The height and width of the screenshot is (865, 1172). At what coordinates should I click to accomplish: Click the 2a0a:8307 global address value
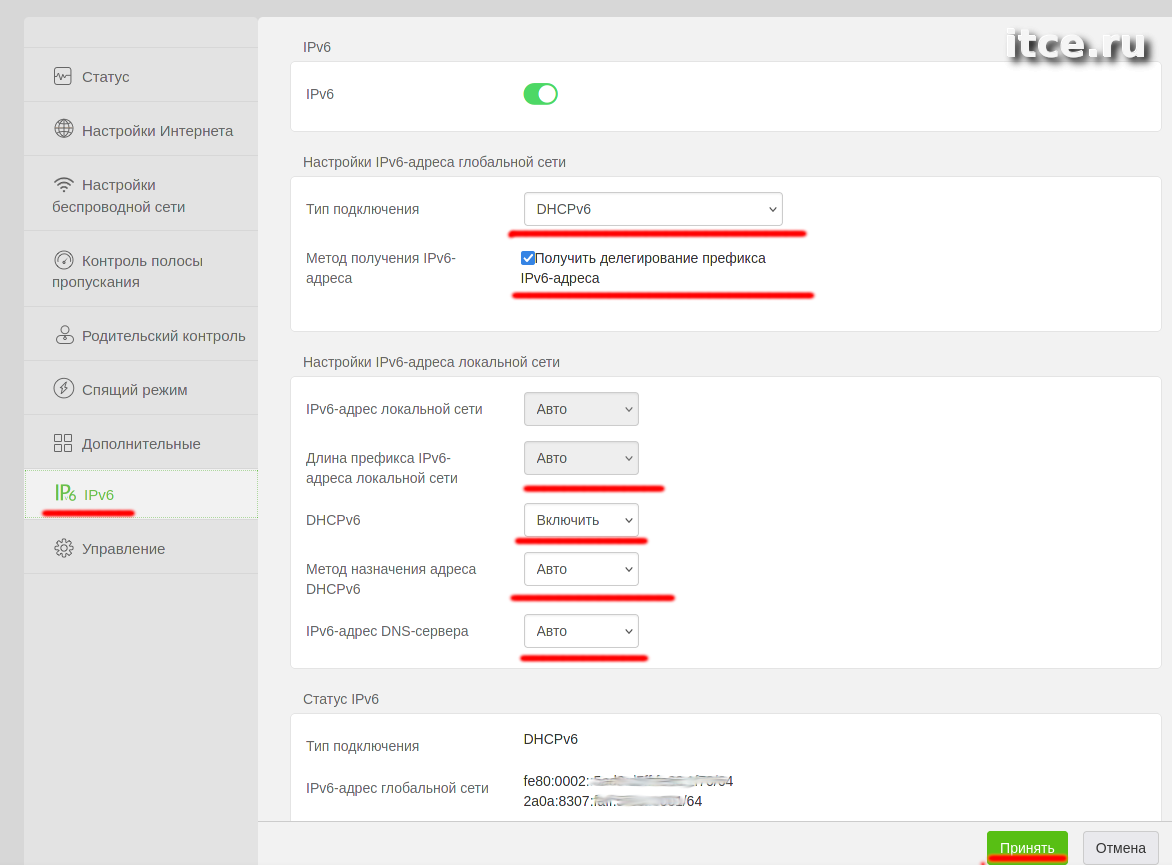click(x=612, y=801)
